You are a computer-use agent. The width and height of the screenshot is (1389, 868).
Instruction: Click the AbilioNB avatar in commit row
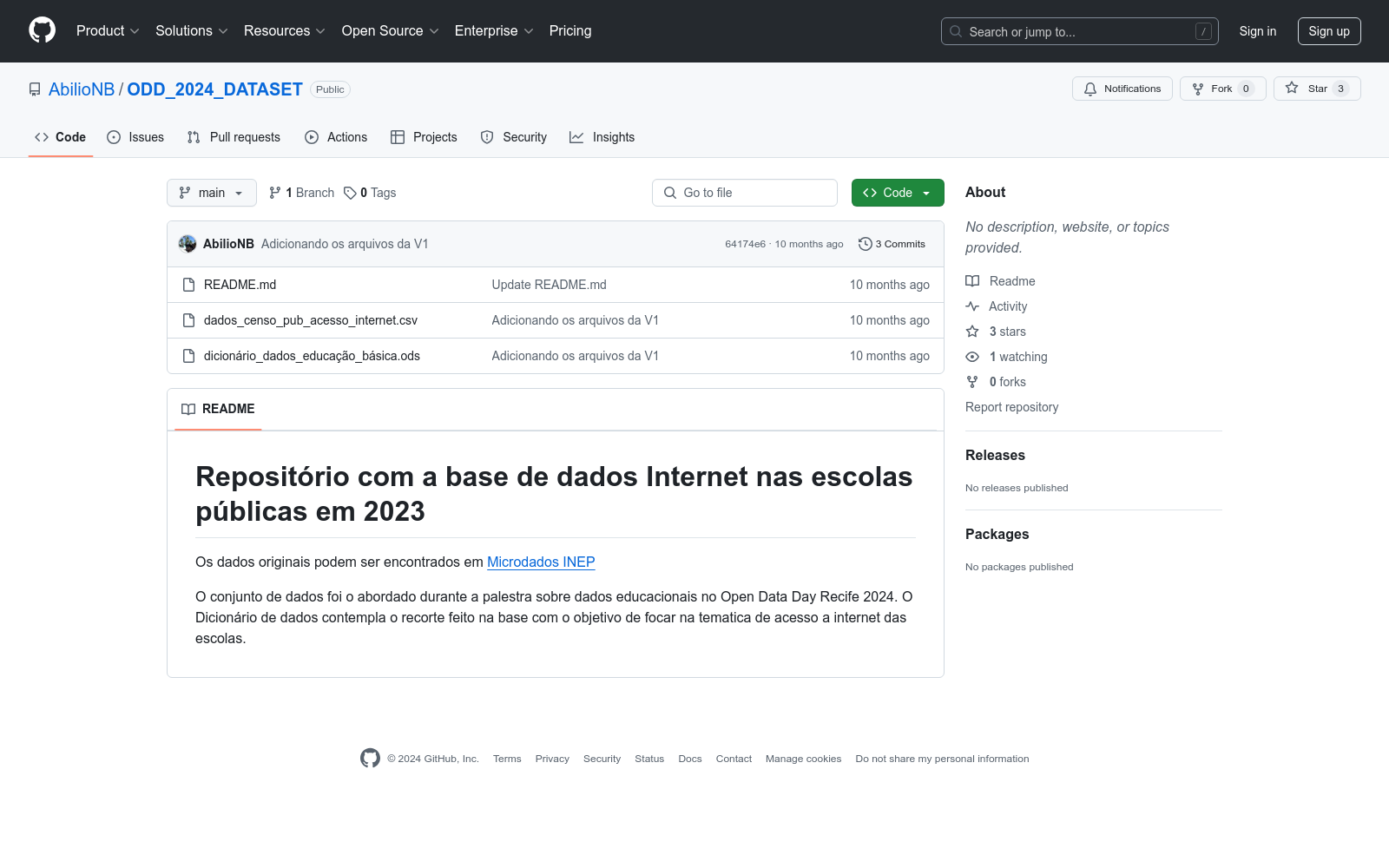click(x=188, y=244)
